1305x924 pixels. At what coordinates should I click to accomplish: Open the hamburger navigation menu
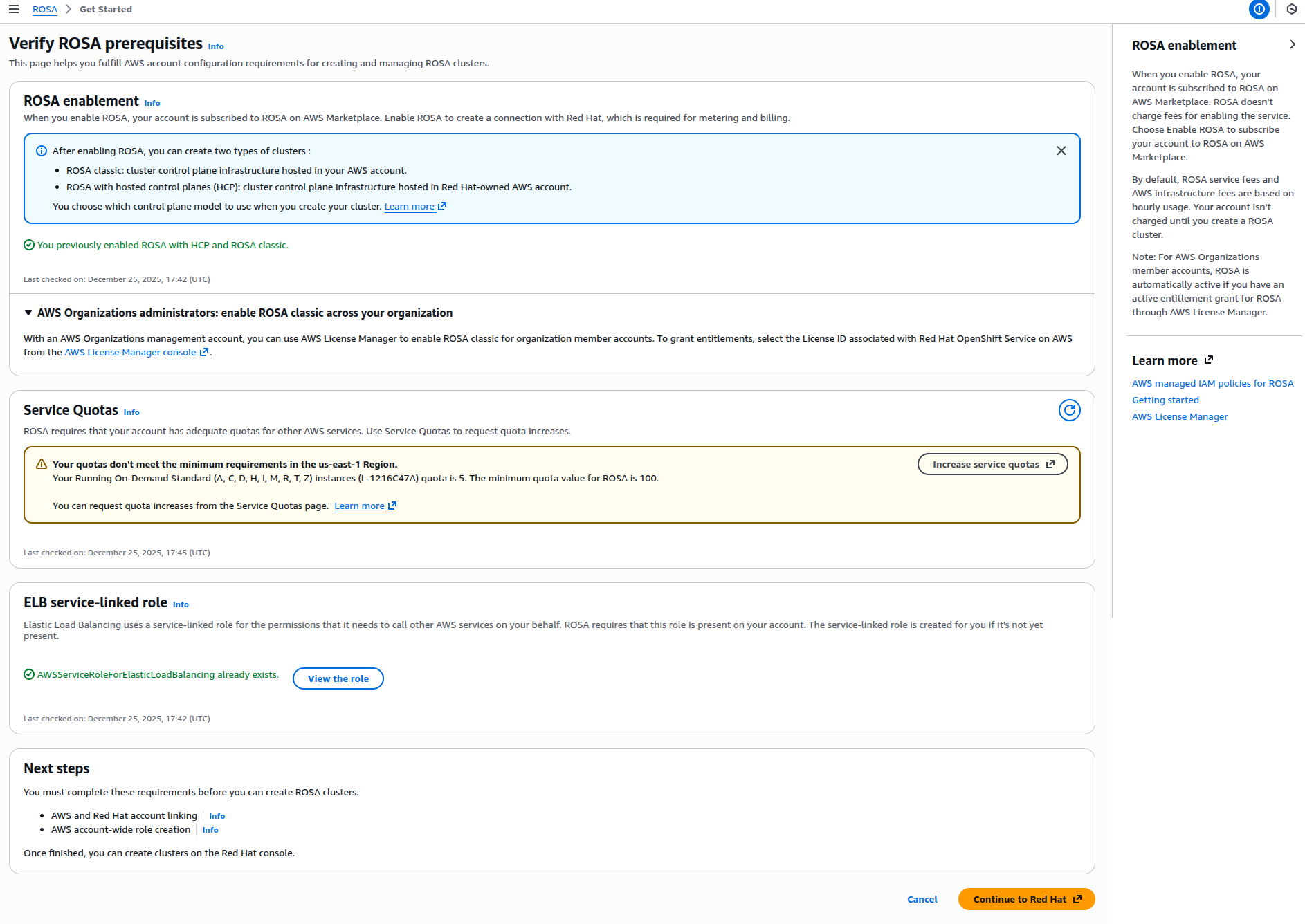pyautogui.click(x=14, y=9)
